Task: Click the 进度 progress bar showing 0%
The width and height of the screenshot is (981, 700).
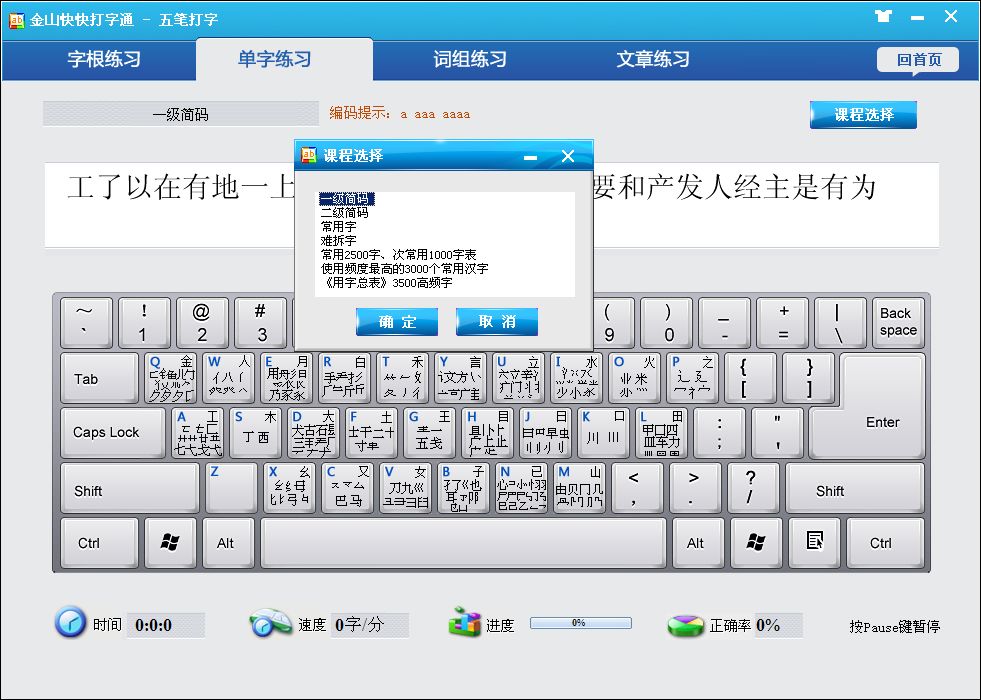Action: 581,623
